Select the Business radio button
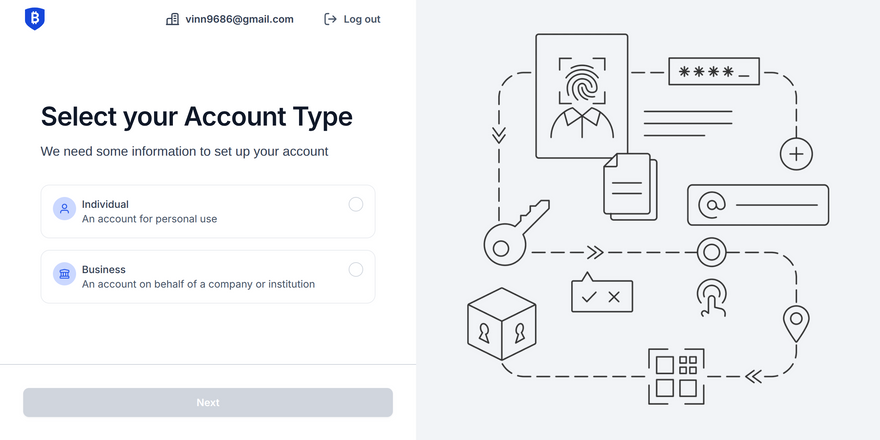880x440 pixels. pos(356,269)
